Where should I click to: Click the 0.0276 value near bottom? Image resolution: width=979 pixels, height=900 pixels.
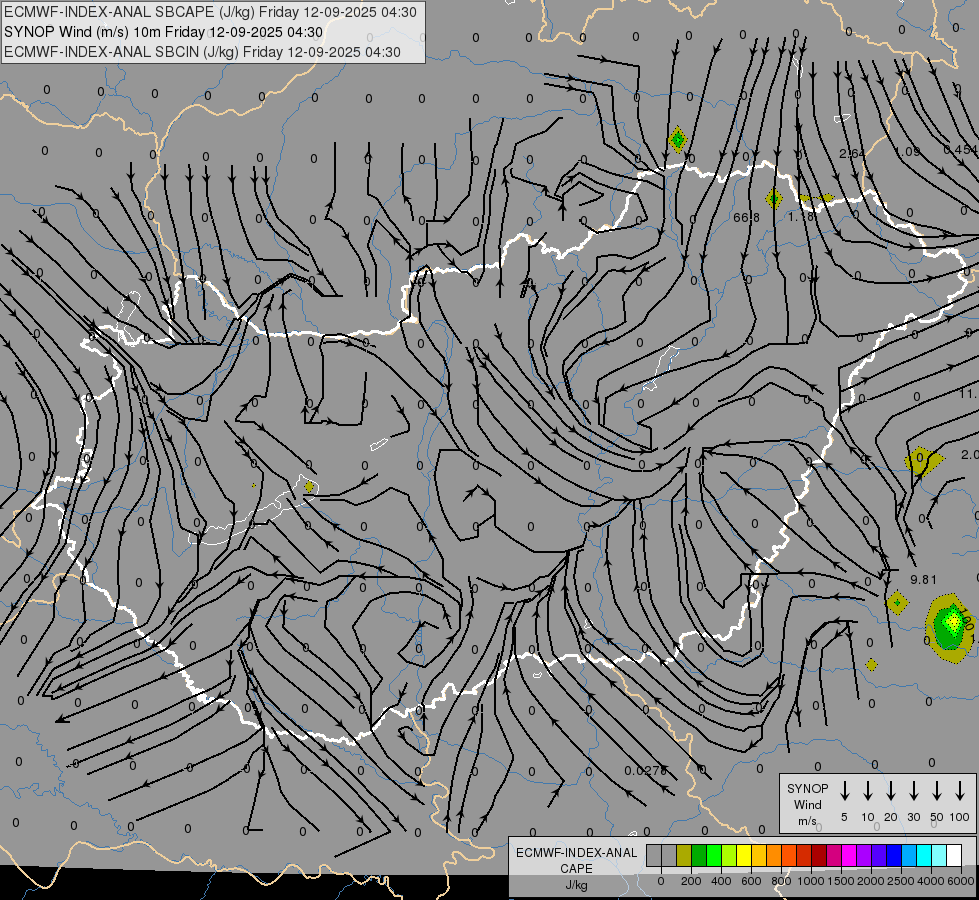click(x=646, y=771)
